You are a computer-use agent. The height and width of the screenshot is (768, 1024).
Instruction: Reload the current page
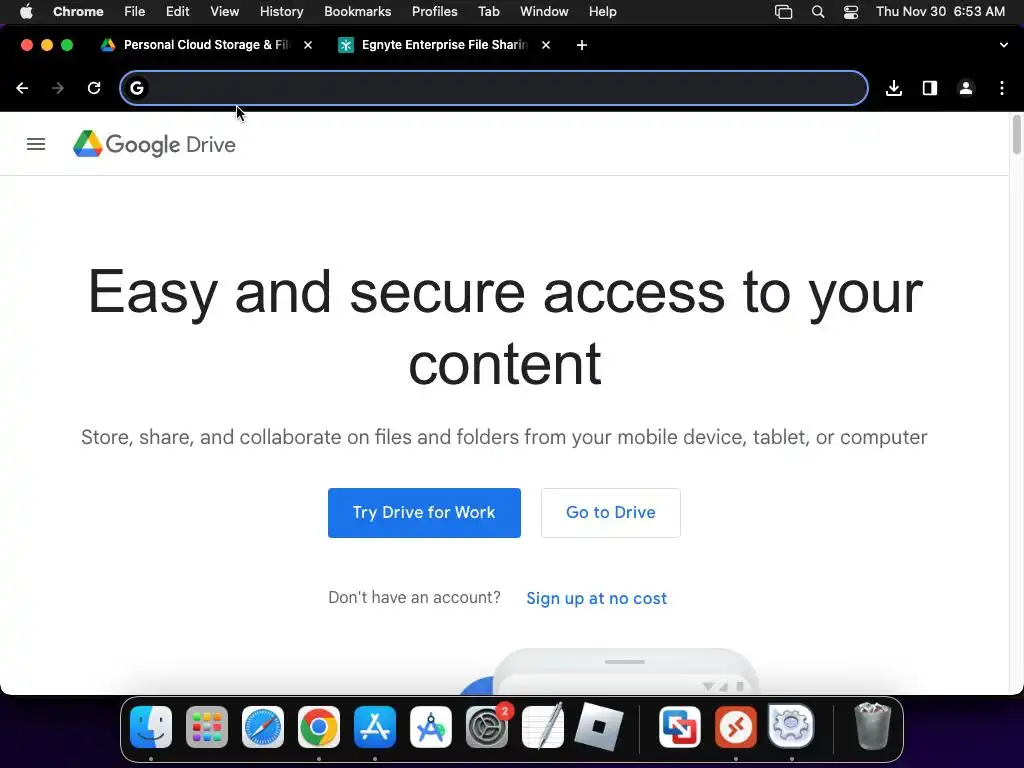[94, 88]
